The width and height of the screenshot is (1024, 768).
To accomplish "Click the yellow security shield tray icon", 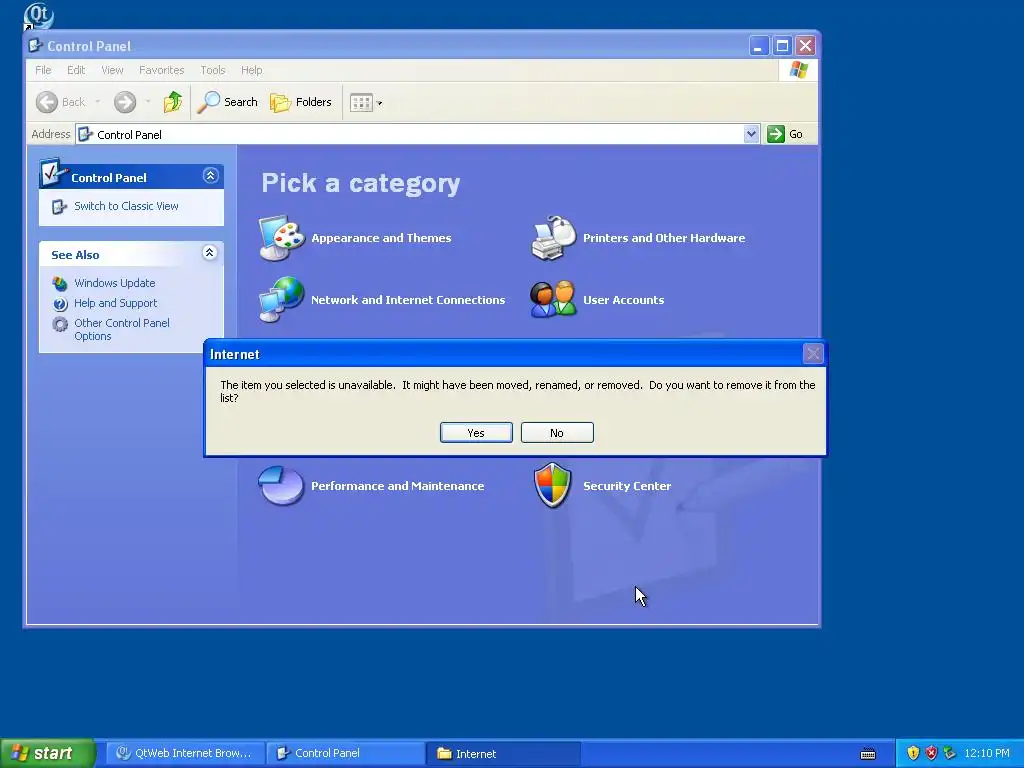I will click(913, 753).
